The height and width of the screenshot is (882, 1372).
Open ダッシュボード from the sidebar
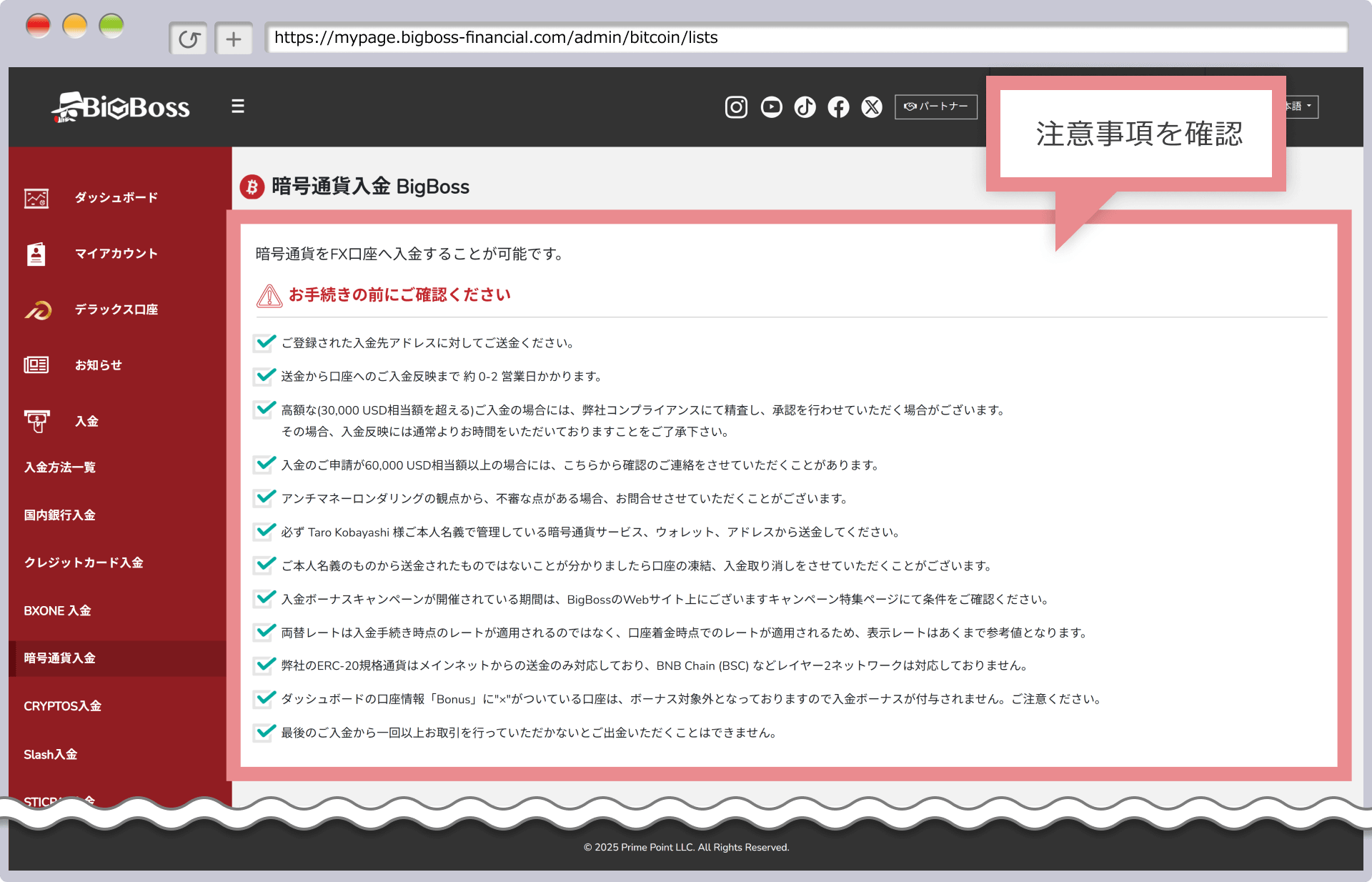(116, 198)
